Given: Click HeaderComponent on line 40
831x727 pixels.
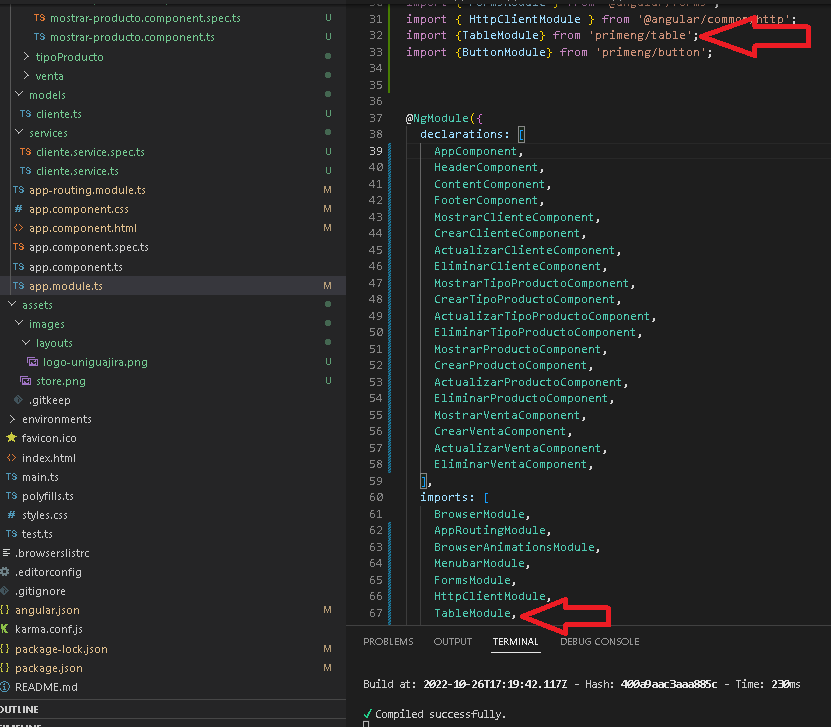Looking at the screenshot, I should 486,167.
